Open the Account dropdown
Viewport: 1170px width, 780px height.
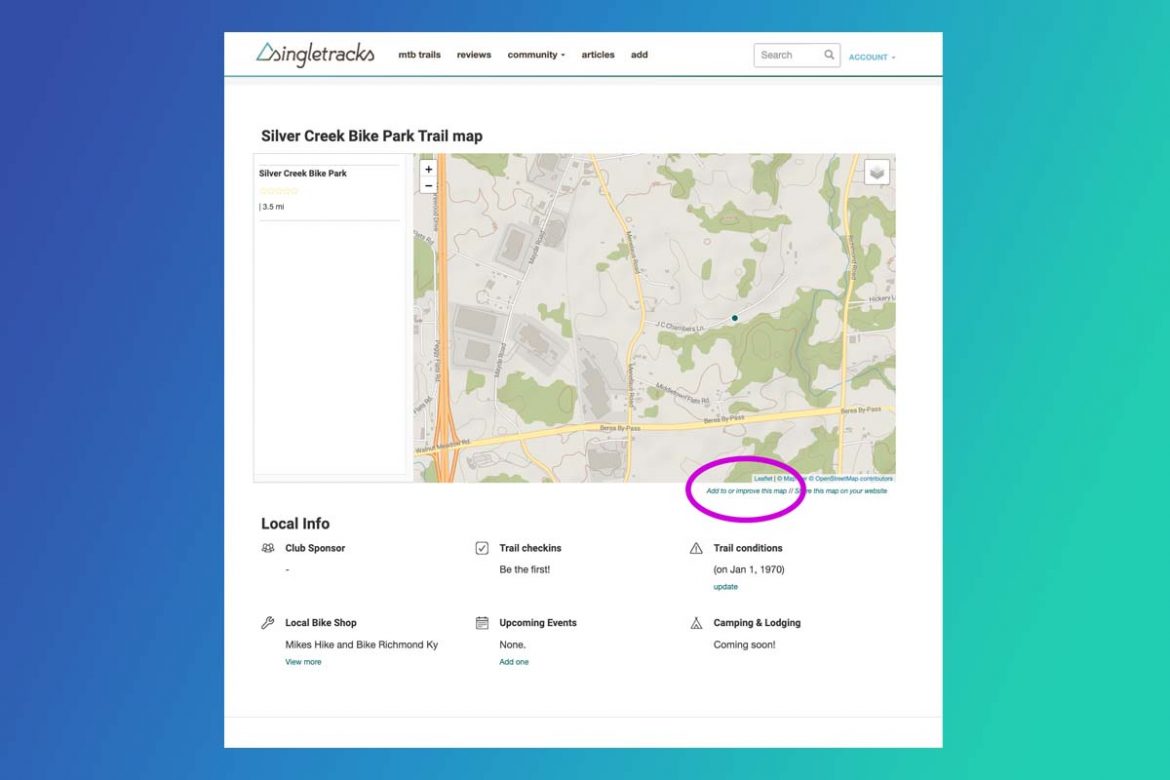[871, 57]
